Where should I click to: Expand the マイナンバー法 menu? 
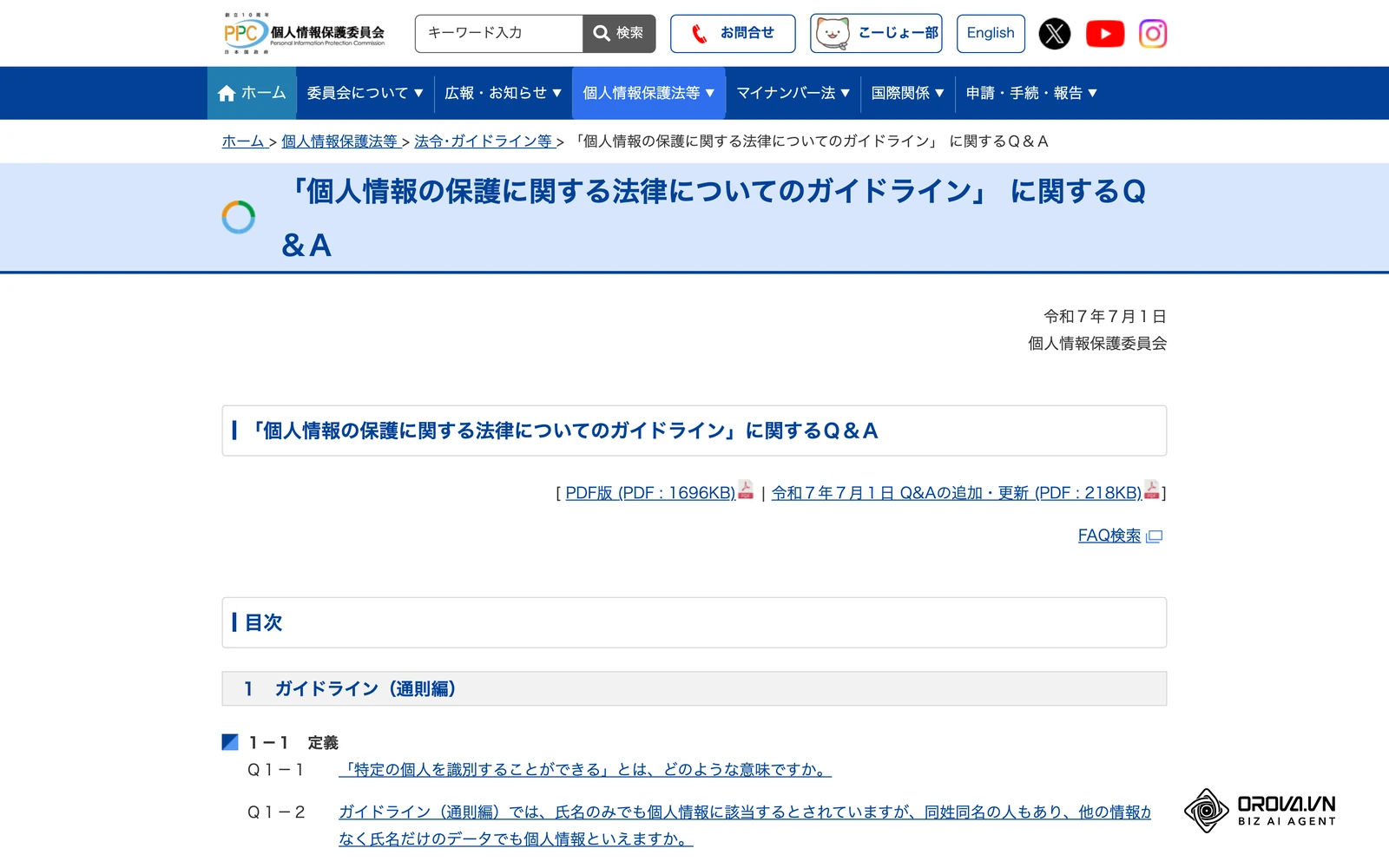pos(793,93)
